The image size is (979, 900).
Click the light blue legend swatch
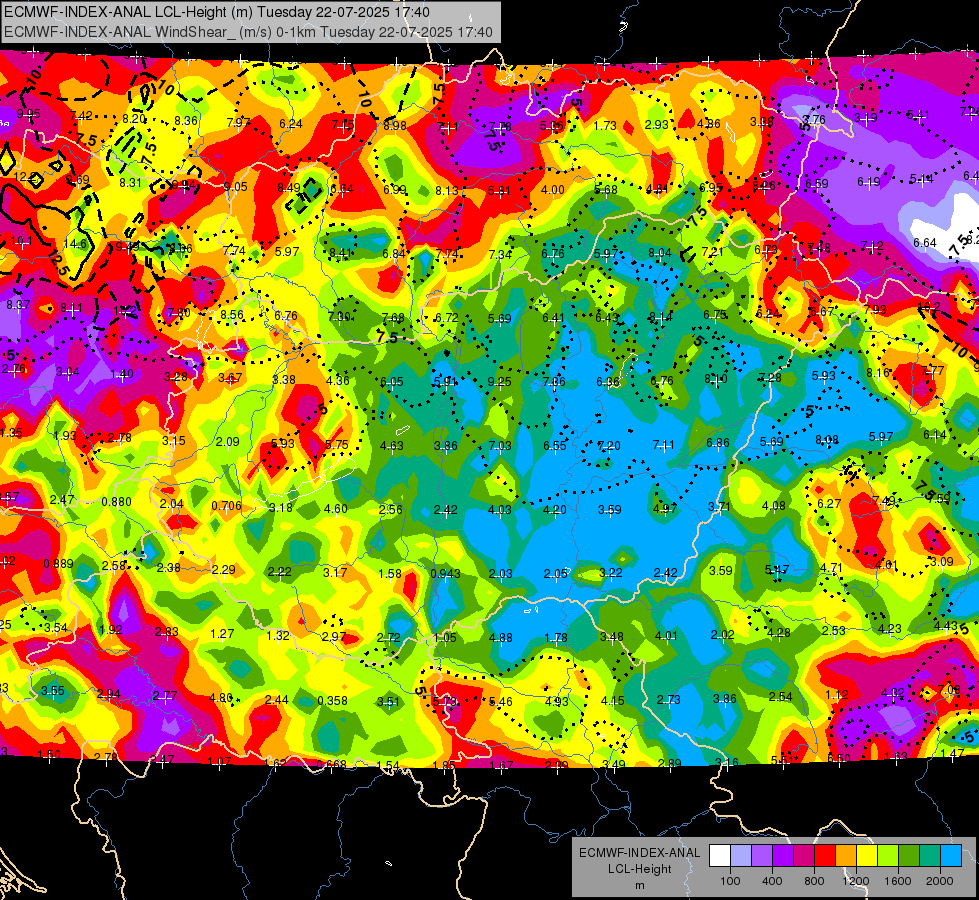coord(951,855)
